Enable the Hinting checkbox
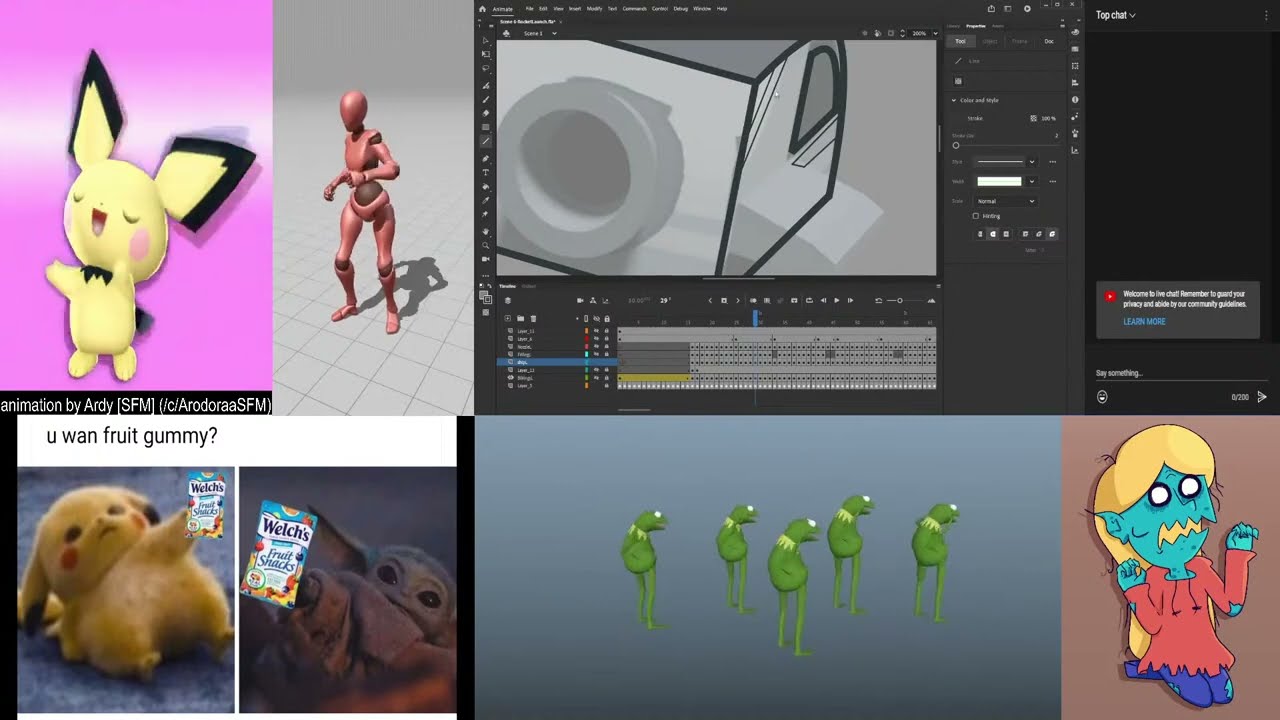Screen dimensions: 1280x720 click(976, 216)
